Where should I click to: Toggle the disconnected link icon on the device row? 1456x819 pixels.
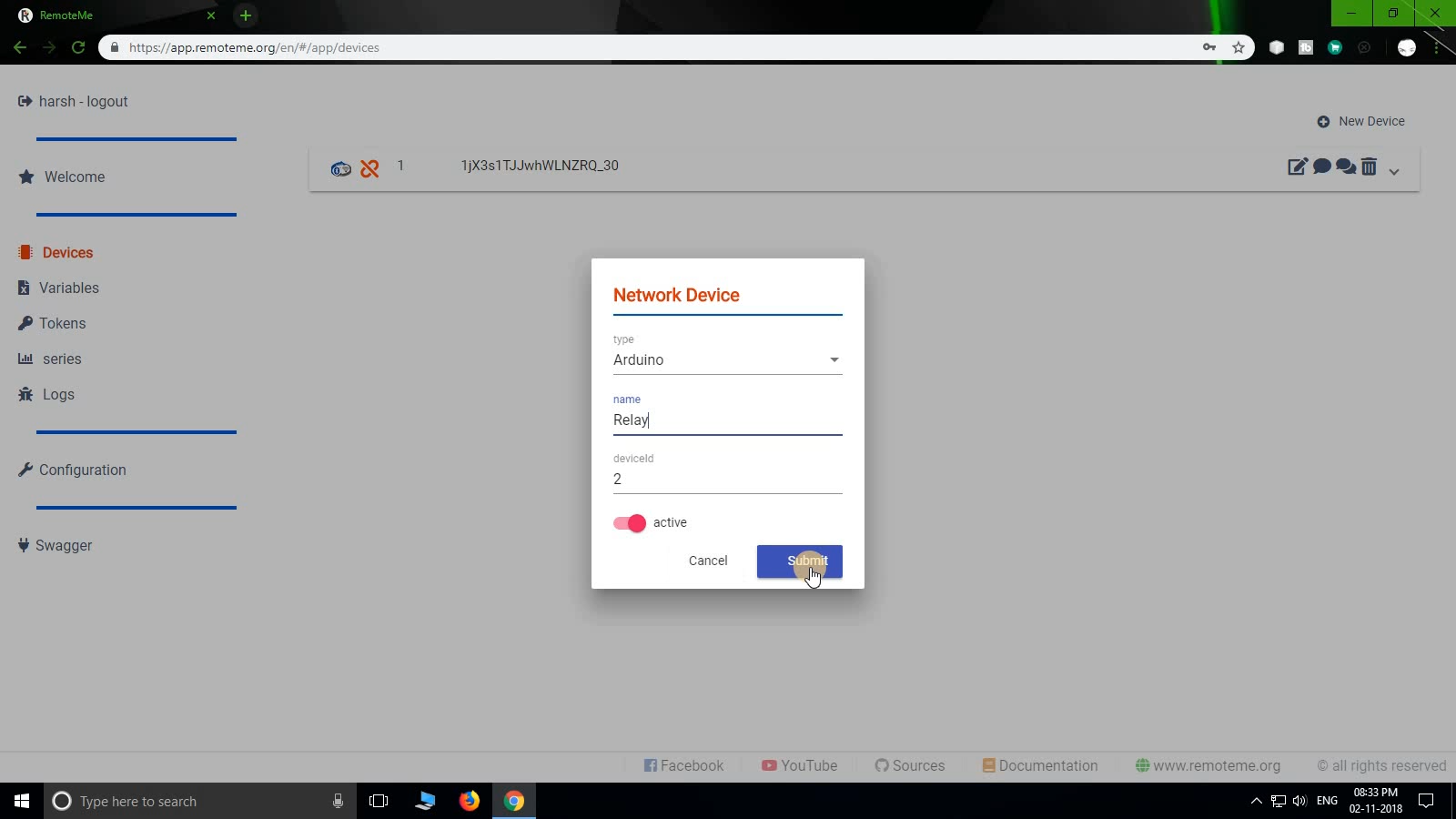pyautogui.click(x=369, y=168)
